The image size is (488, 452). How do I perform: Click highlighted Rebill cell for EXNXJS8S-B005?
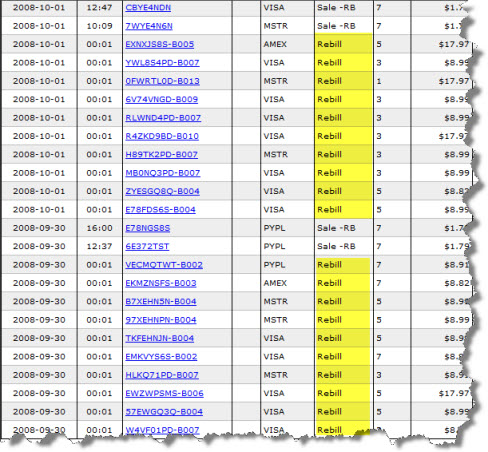point(343,44)
